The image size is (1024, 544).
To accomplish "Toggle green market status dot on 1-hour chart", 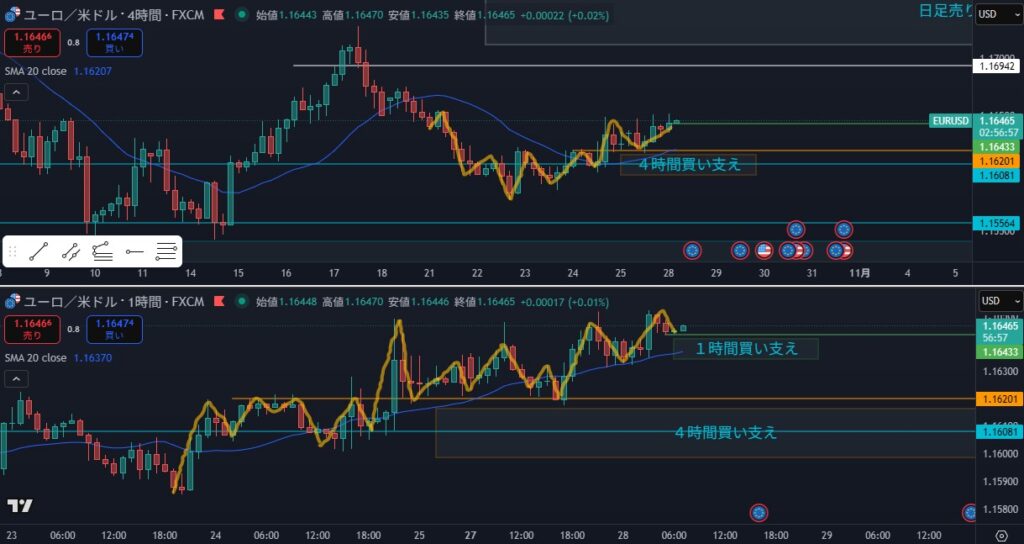I will coord(242,301).
